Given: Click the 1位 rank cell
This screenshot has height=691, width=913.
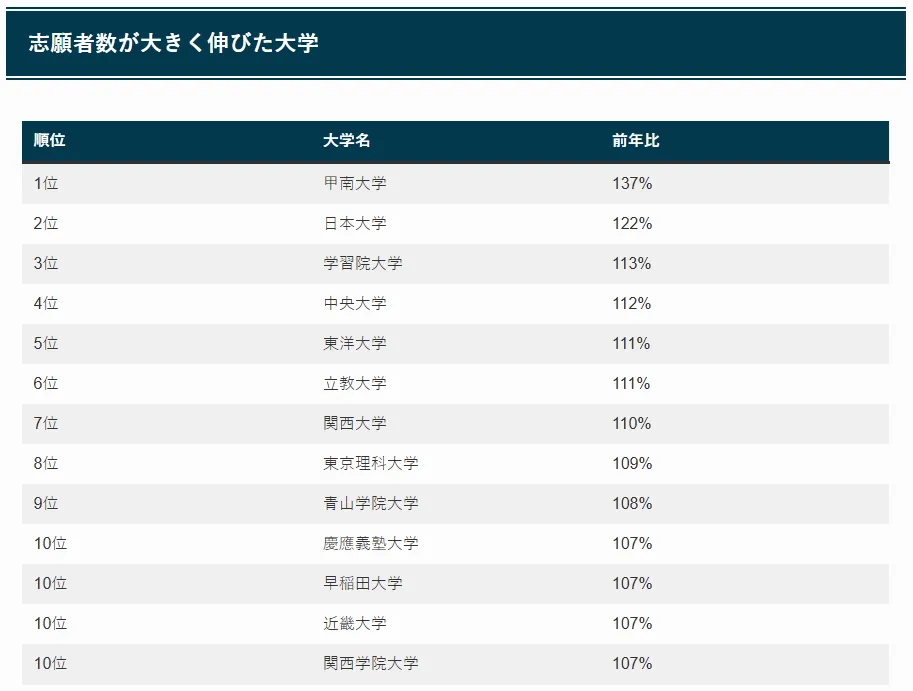Looking at the screenshot, I should coord(46,183).
